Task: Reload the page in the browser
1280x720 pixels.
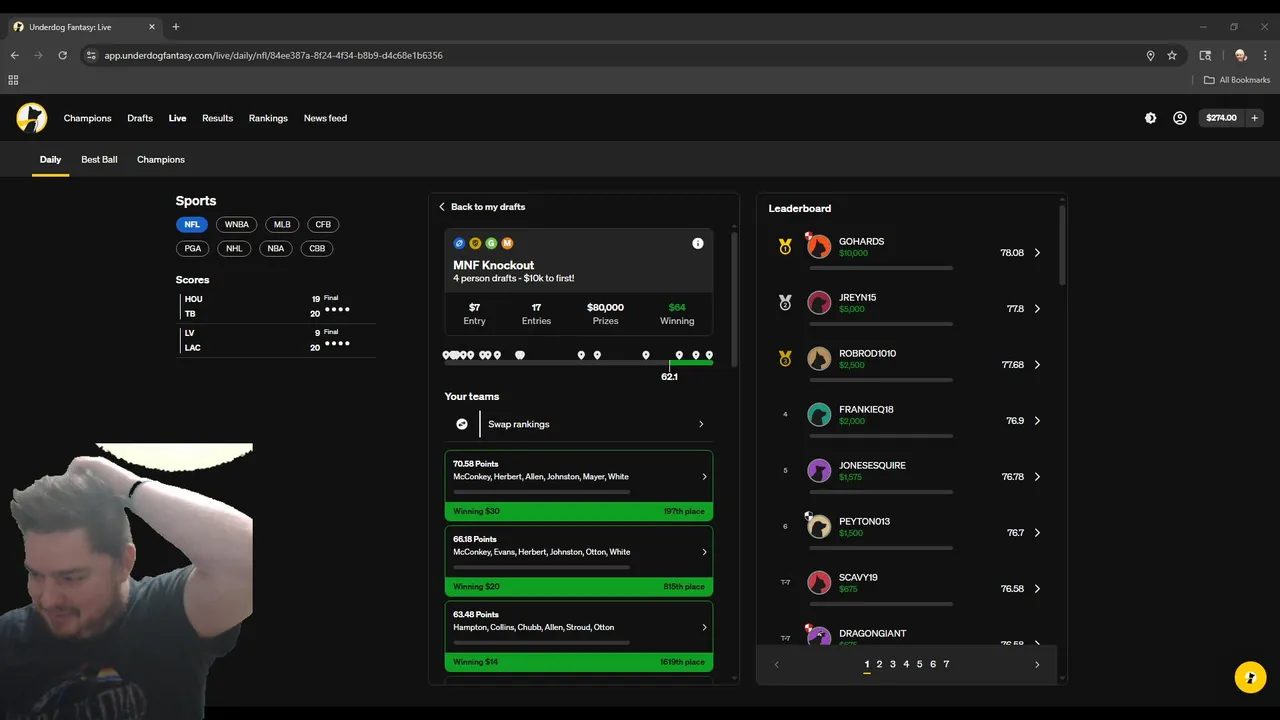Action: (x=62, y=55)
